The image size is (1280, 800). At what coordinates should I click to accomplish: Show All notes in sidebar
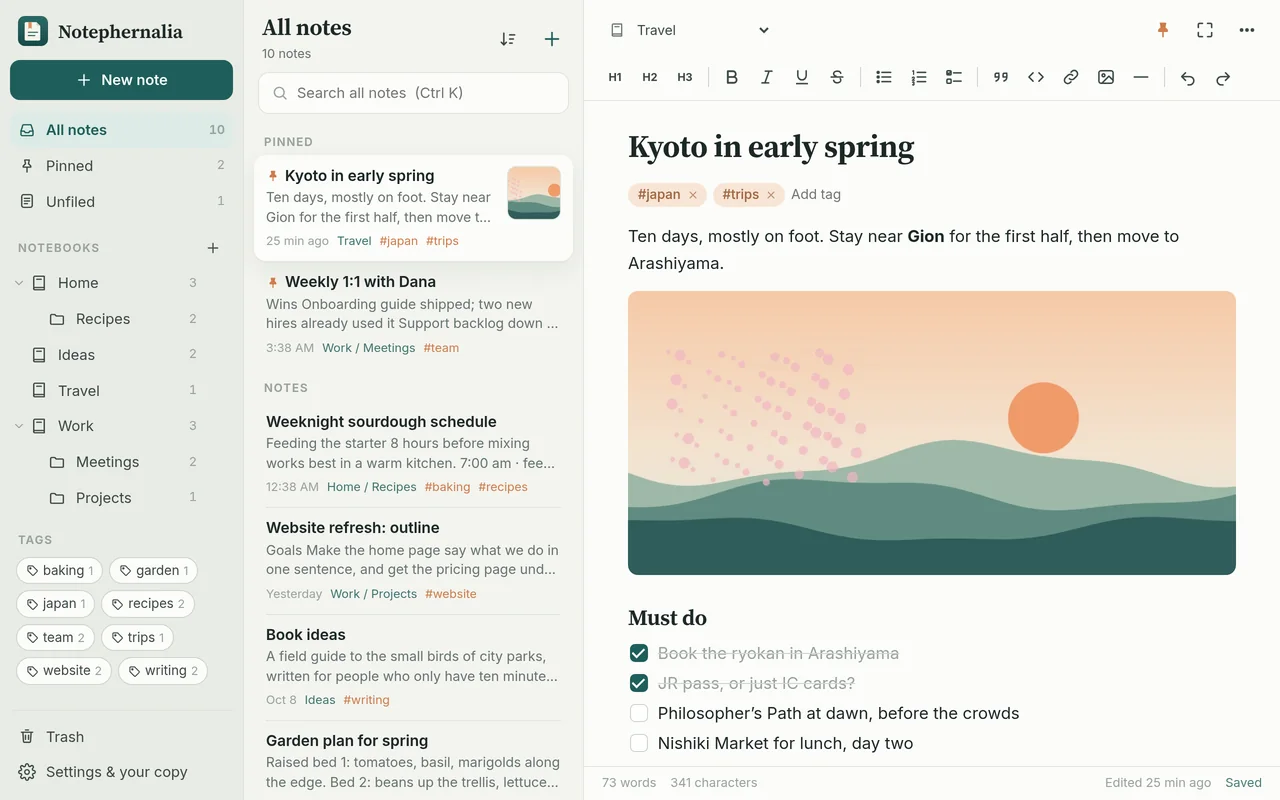point(121,130)
